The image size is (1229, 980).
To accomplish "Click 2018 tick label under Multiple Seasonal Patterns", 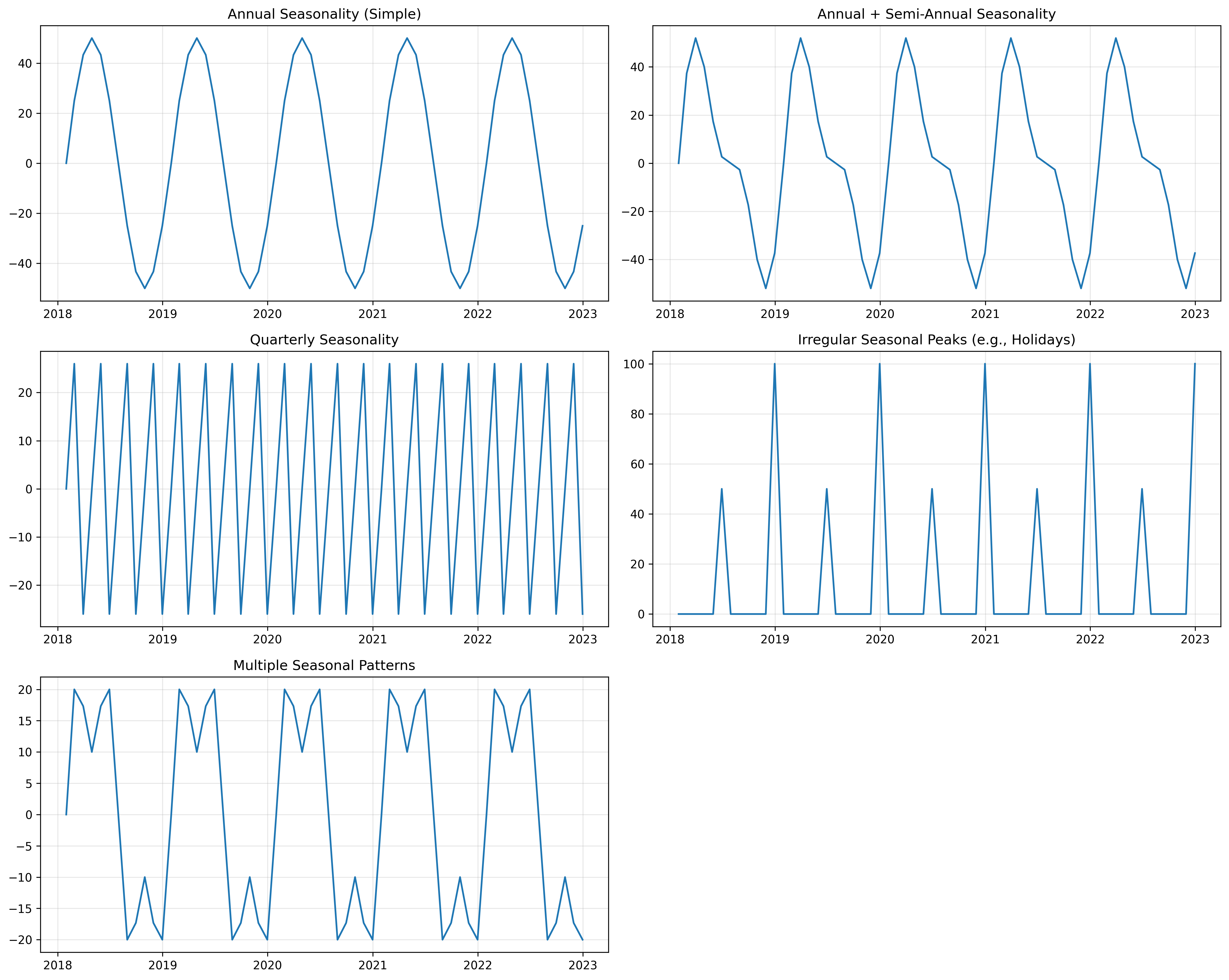I will point(57,965).
